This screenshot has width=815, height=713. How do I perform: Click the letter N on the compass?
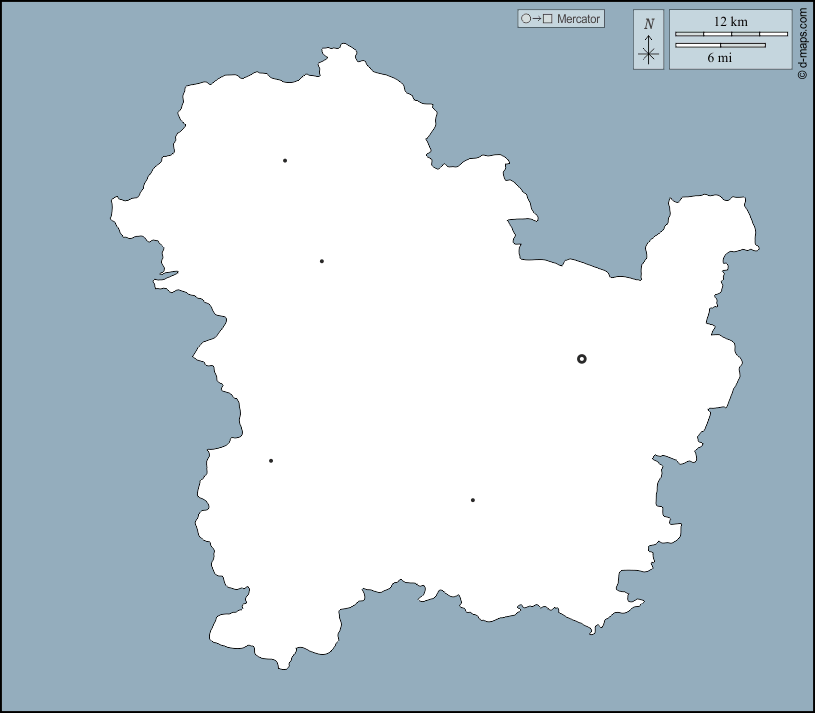[649, 23]
